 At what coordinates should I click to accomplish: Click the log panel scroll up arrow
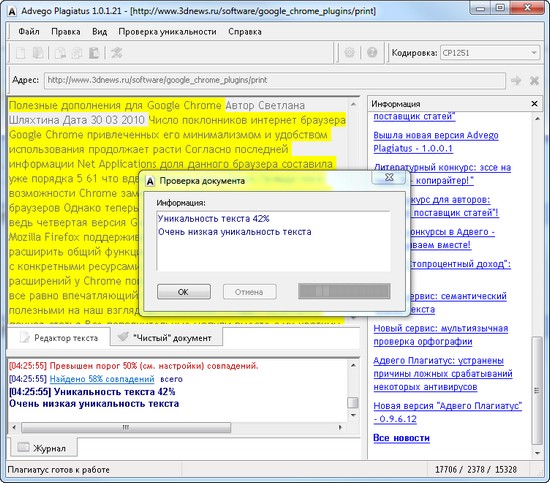pos(353,365)
